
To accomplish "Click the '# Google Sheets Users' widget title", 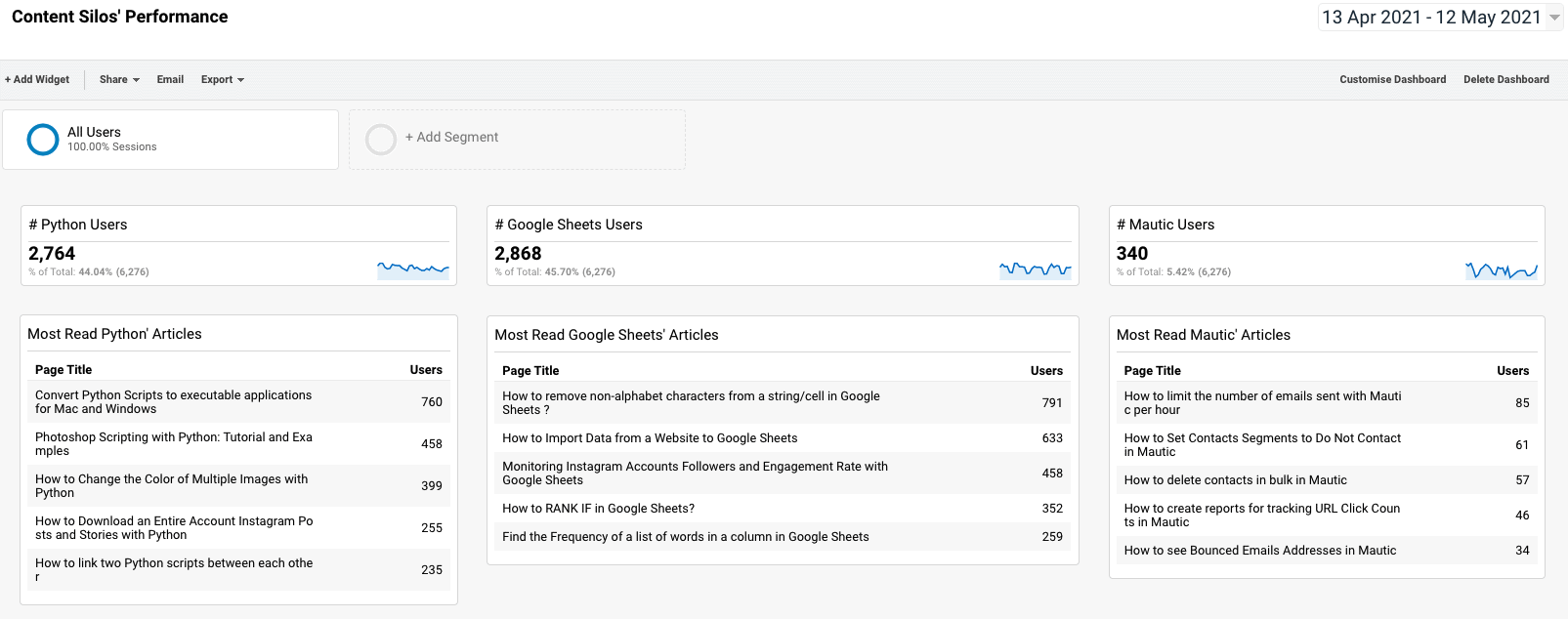I will pos(569,225).
